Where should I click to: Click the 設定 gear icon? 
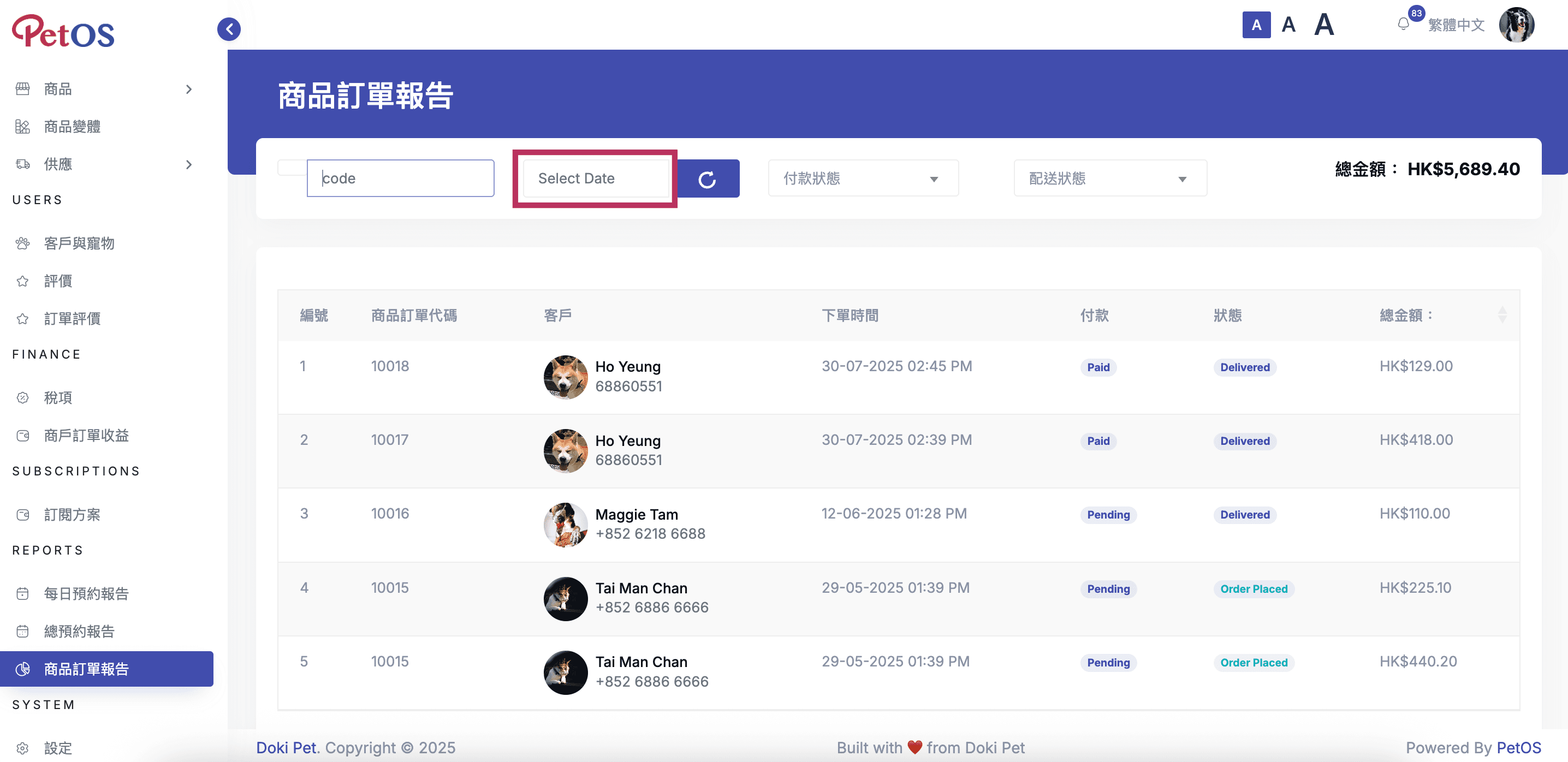coord(22,748)
